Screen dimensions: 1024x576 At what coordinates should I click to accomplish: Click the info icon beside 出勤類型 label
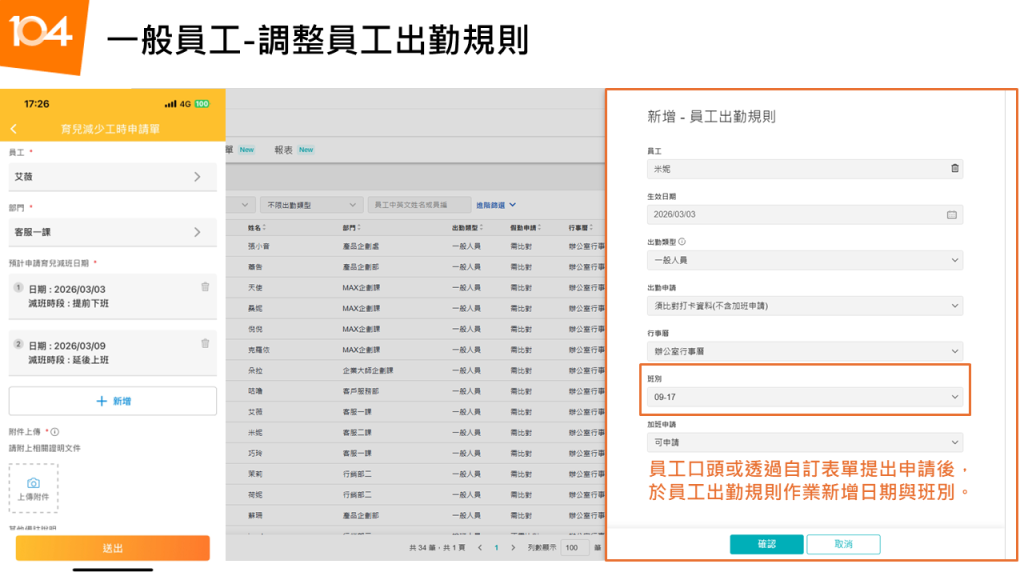coord(682,242)
